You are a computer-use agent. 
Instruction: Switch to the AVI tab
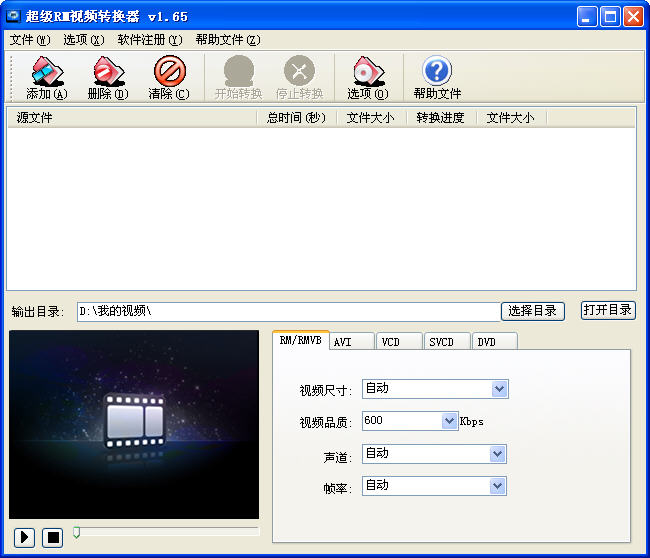(352, 342)
